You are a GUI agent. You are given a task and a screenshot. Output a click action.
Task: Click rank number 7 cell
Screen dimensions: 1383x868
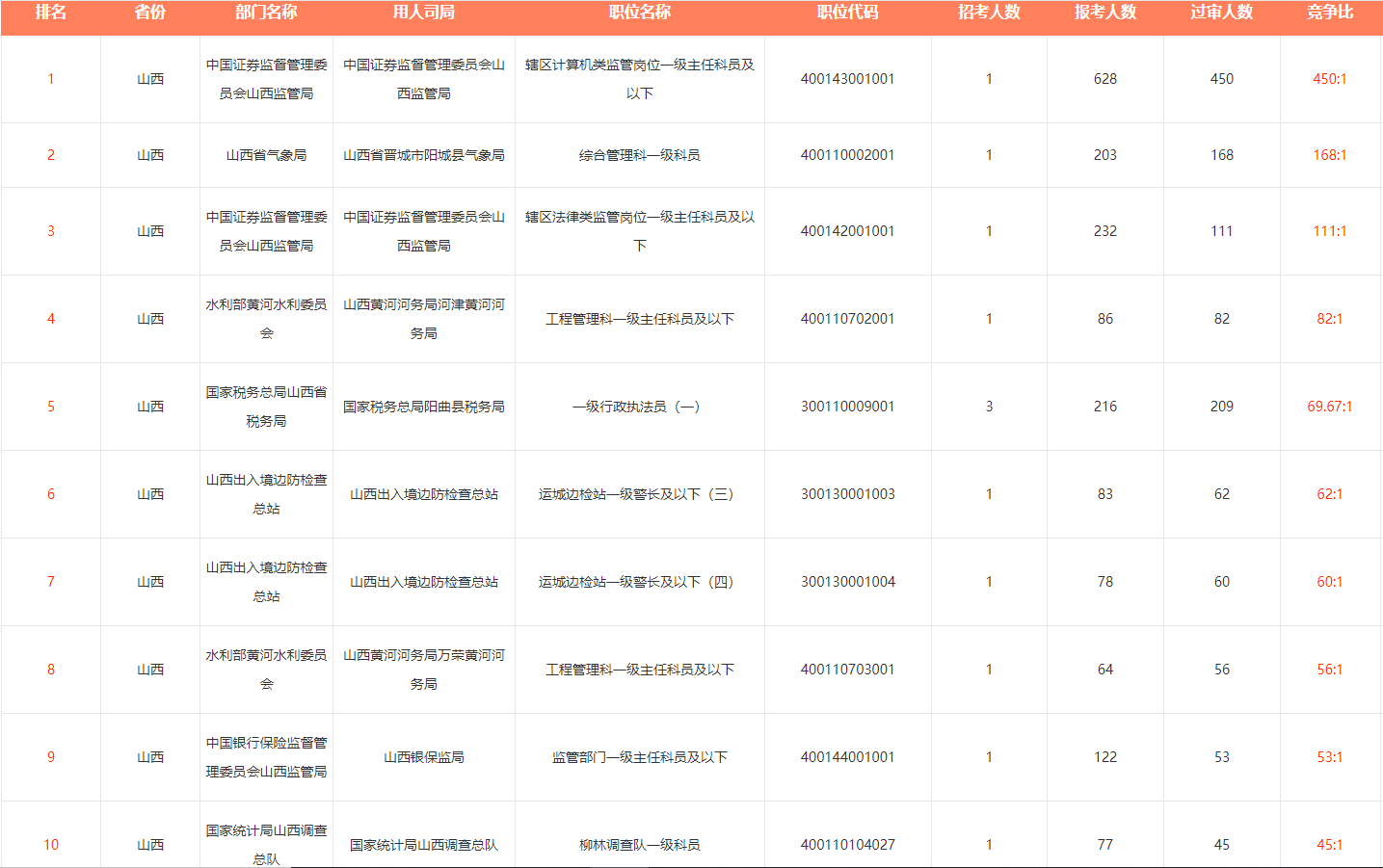point(50,582)
